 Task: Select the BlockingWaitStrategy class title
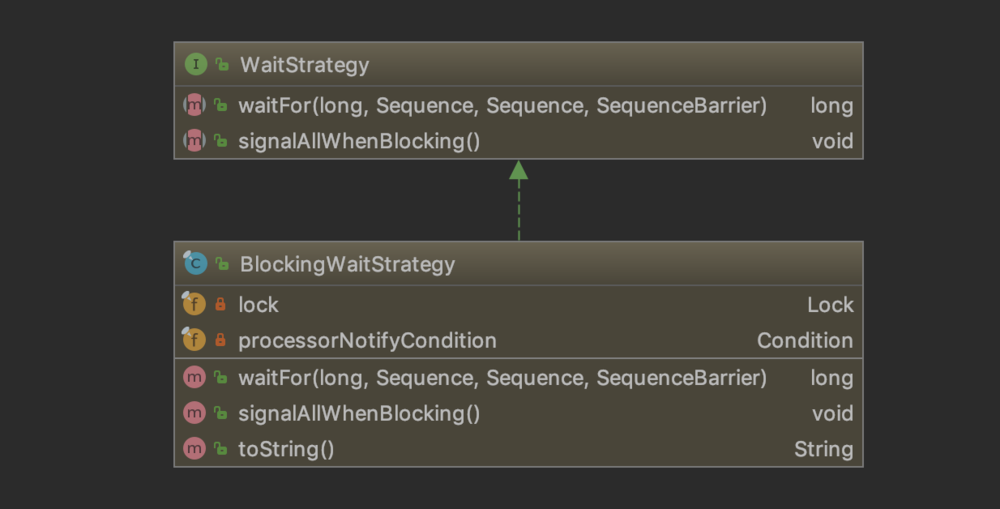[347, 264]
